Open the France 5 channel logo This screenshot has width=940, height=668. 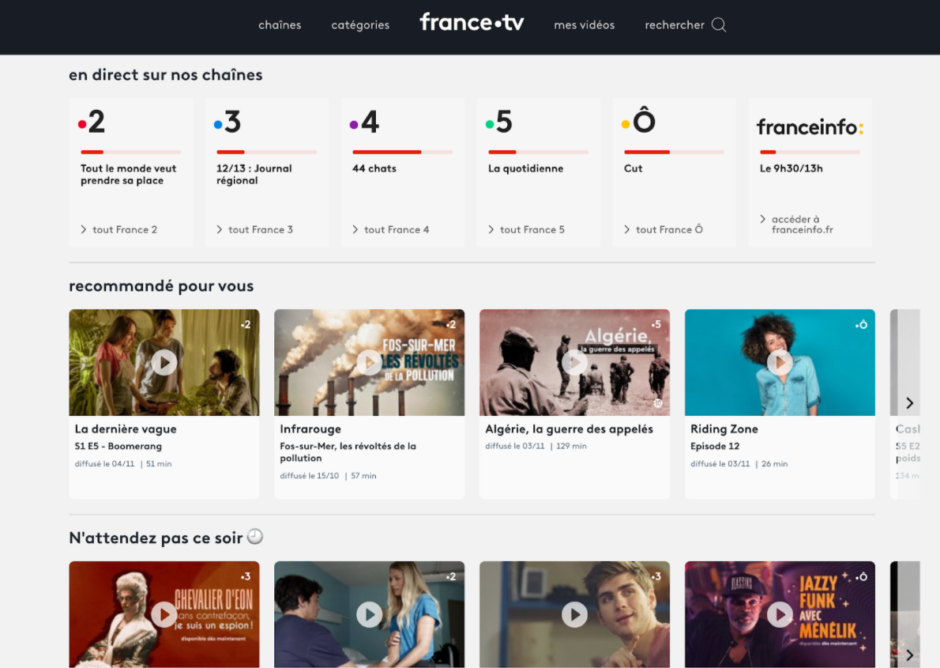499,122
